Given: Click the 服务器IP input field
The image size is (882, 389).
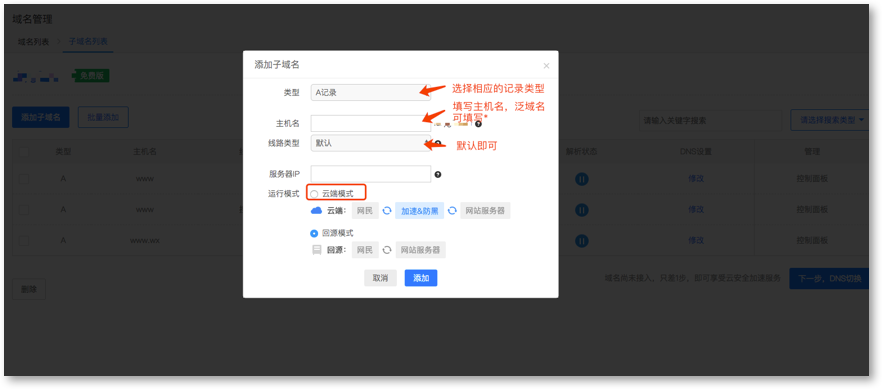Looking at the screenshot, I should [x=371, y=174].
